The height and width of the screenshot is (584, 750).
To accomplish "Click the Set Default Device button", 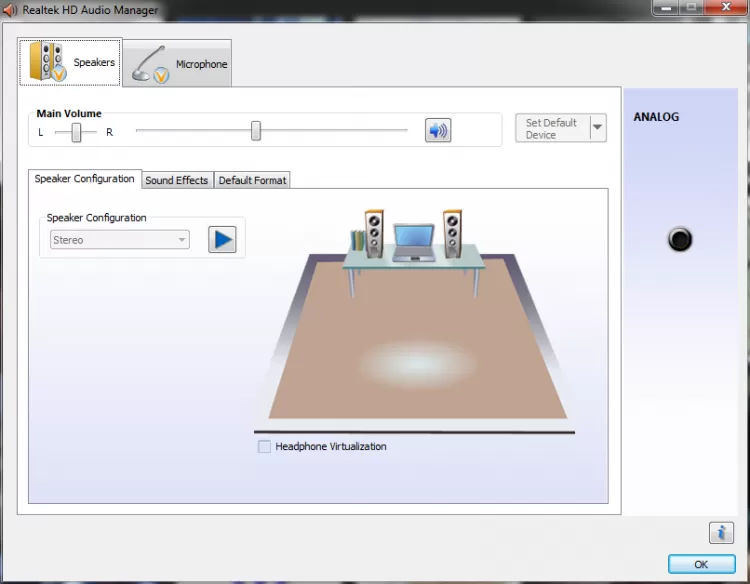I will pyautogui.click(x=552, y=128).
